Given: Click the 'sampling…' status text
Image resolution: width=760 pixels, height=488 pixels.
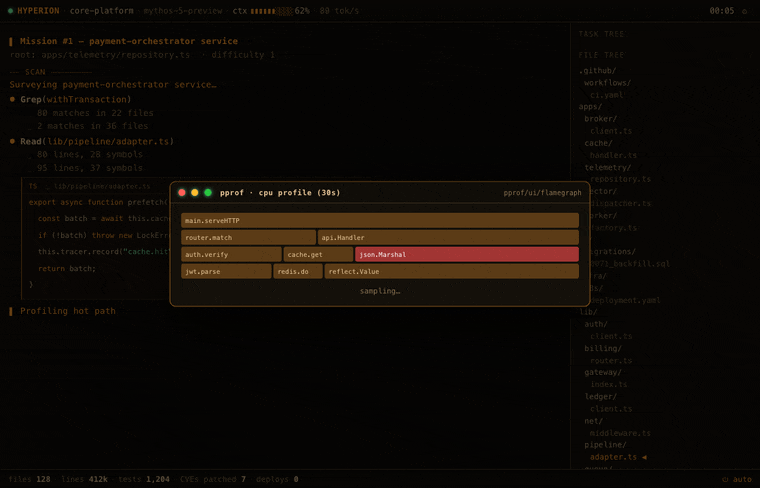Looking at the screenshot, I should 380,291.
